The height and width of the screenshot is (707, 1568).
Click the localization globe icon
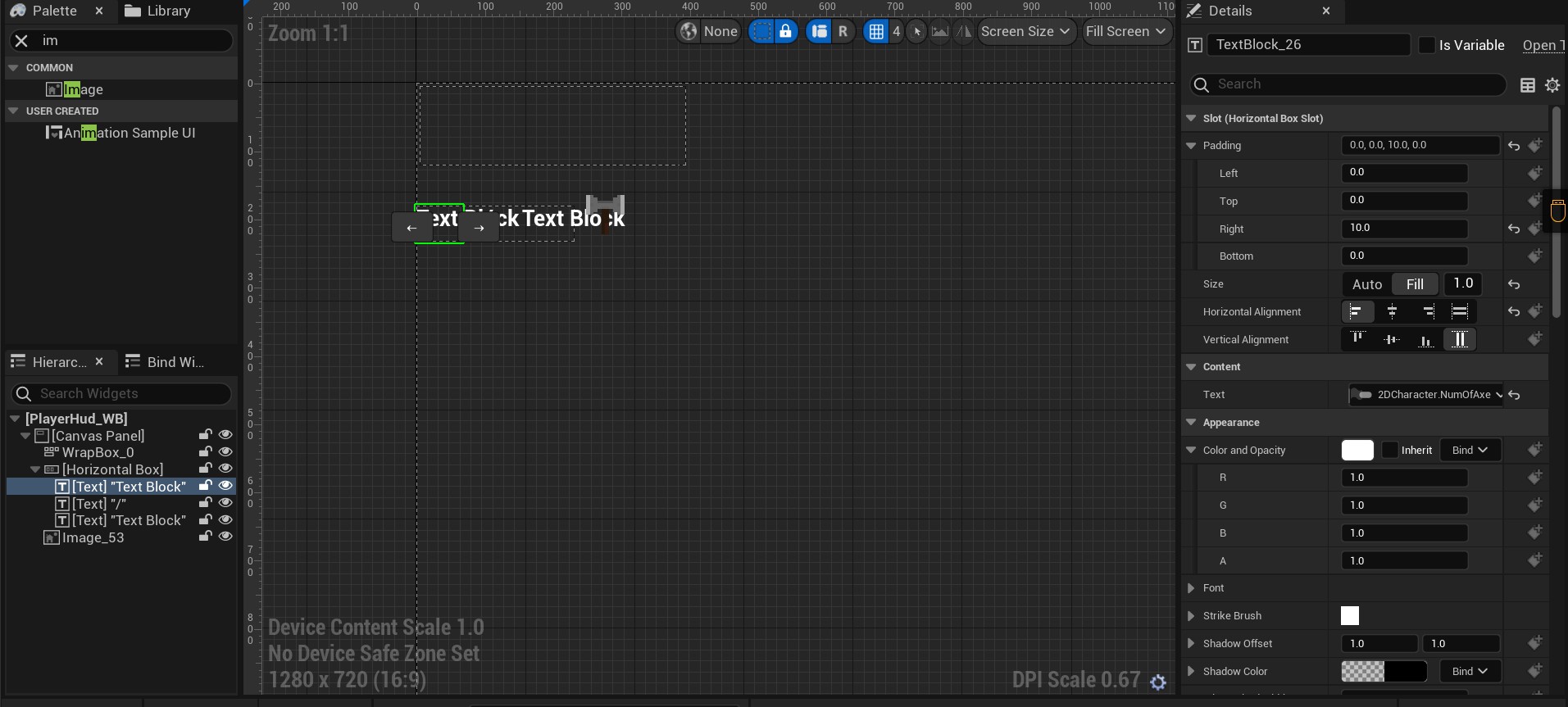(689, 32)
